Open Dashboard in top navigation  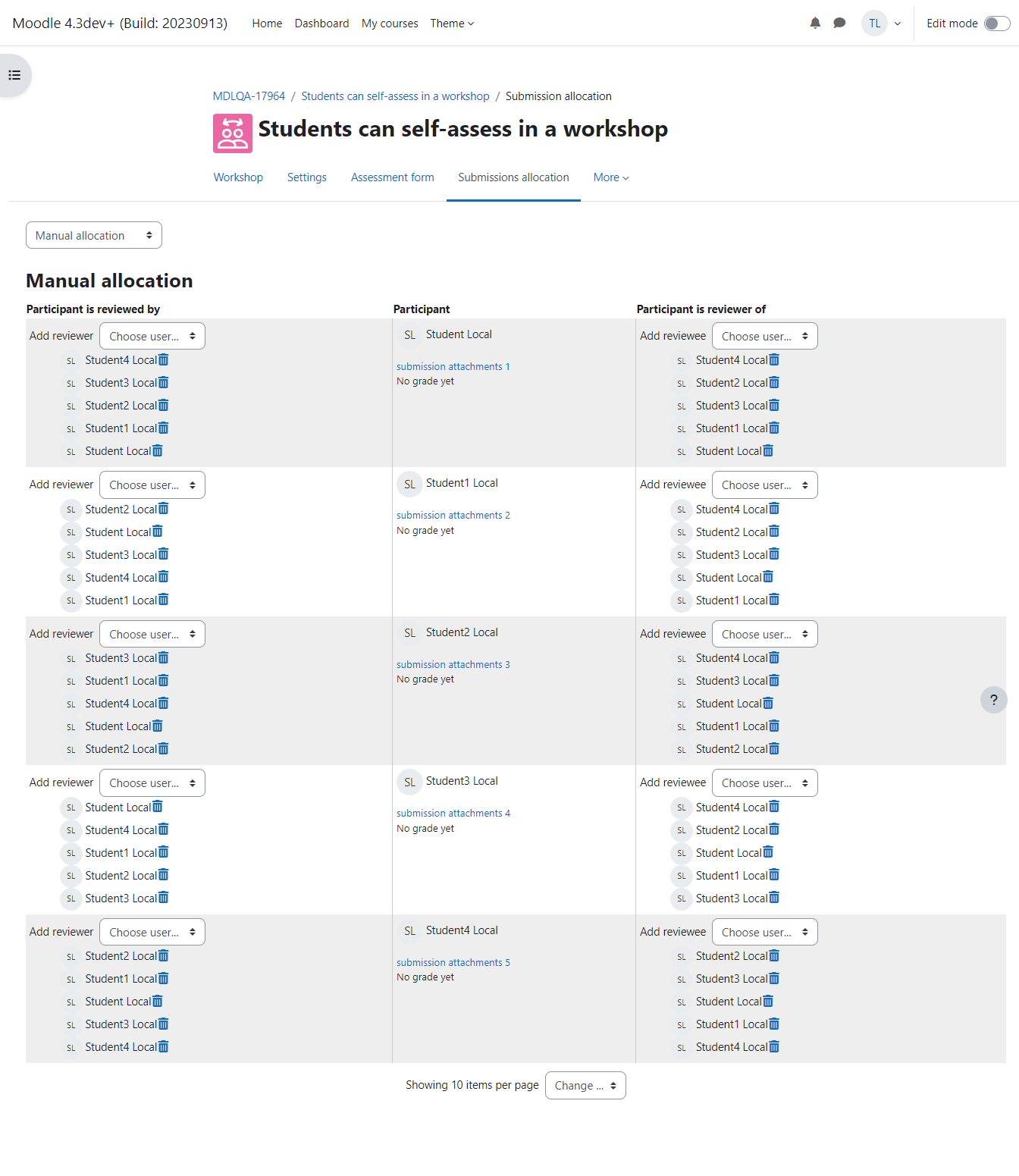321,24
